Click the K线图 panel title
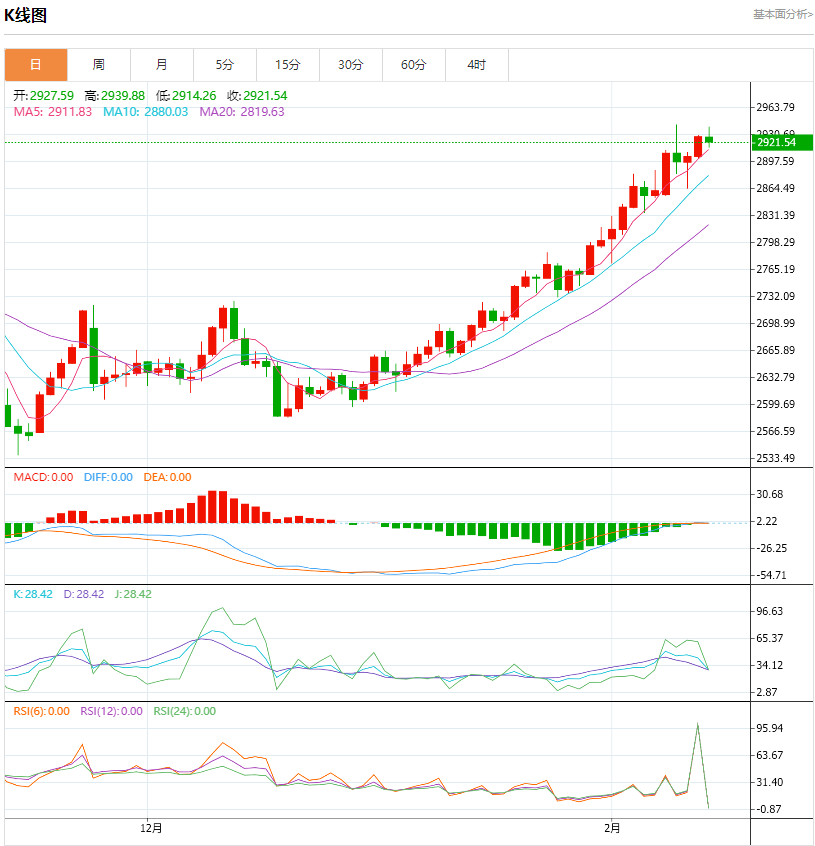815x846 pixels. point(26,15)
